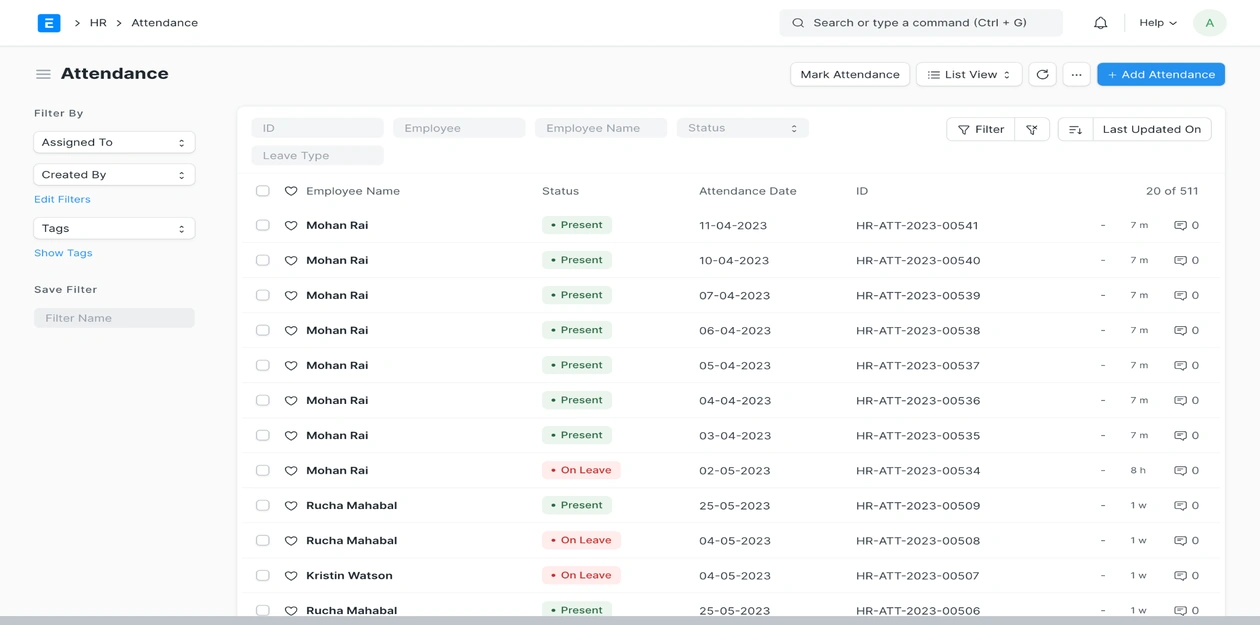The width and height of the screenshot is (1260, 625).
Task: Select checkbox for attendance dated 10-04-2023
Action: pyautogui.click(x=263, y=260)
